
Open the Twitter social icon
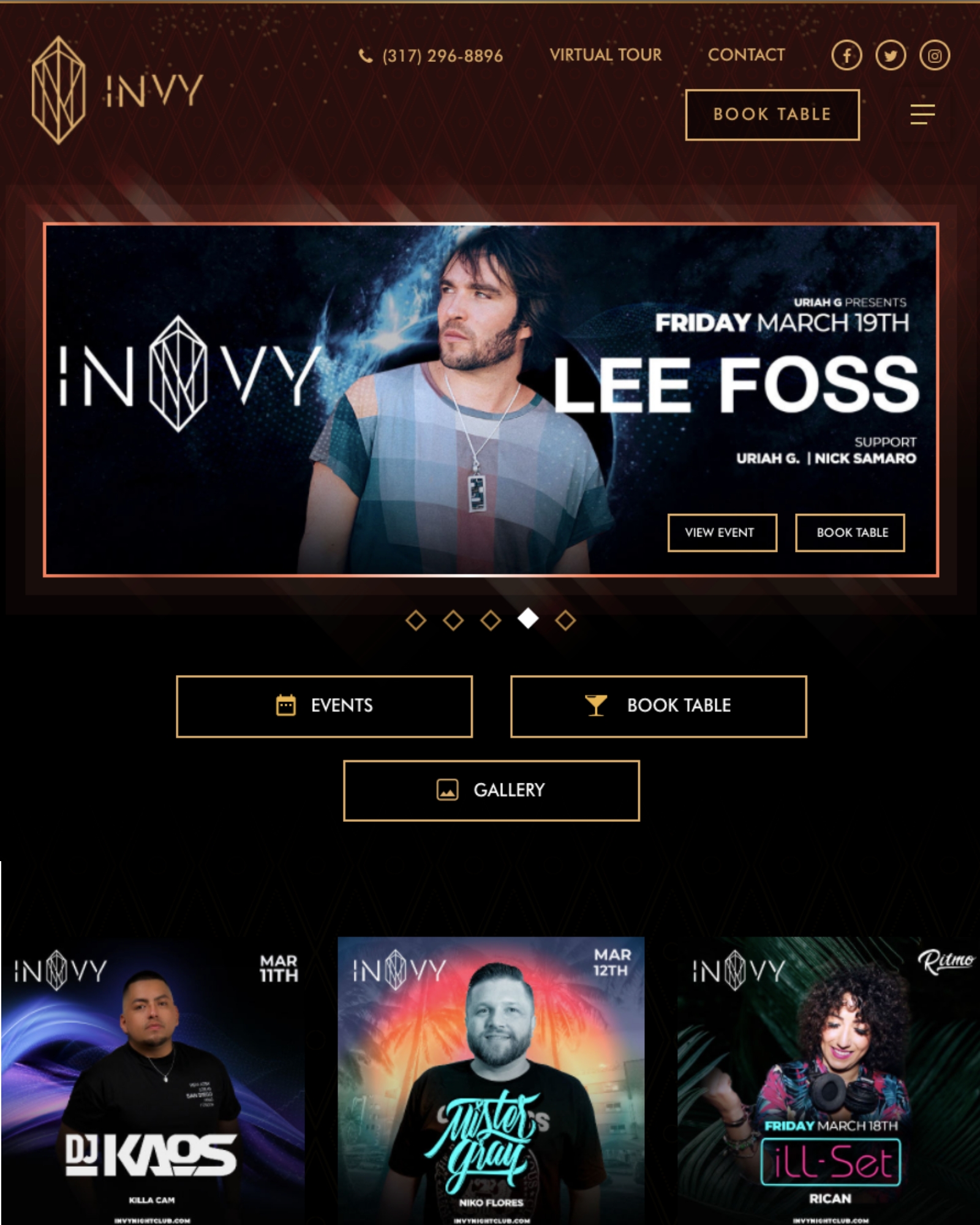[891, 56]
